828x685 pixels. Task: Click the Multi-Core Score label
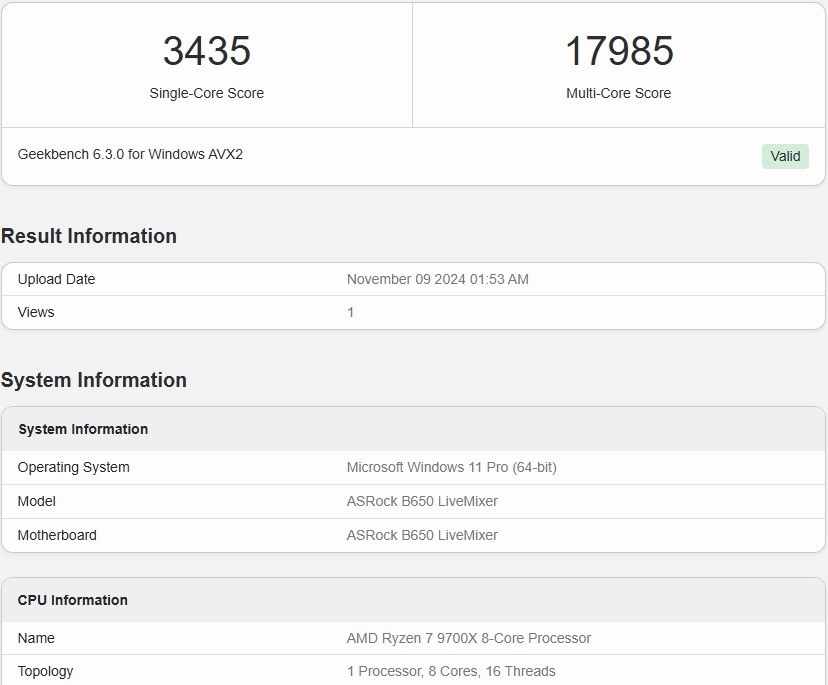(618, 93)
